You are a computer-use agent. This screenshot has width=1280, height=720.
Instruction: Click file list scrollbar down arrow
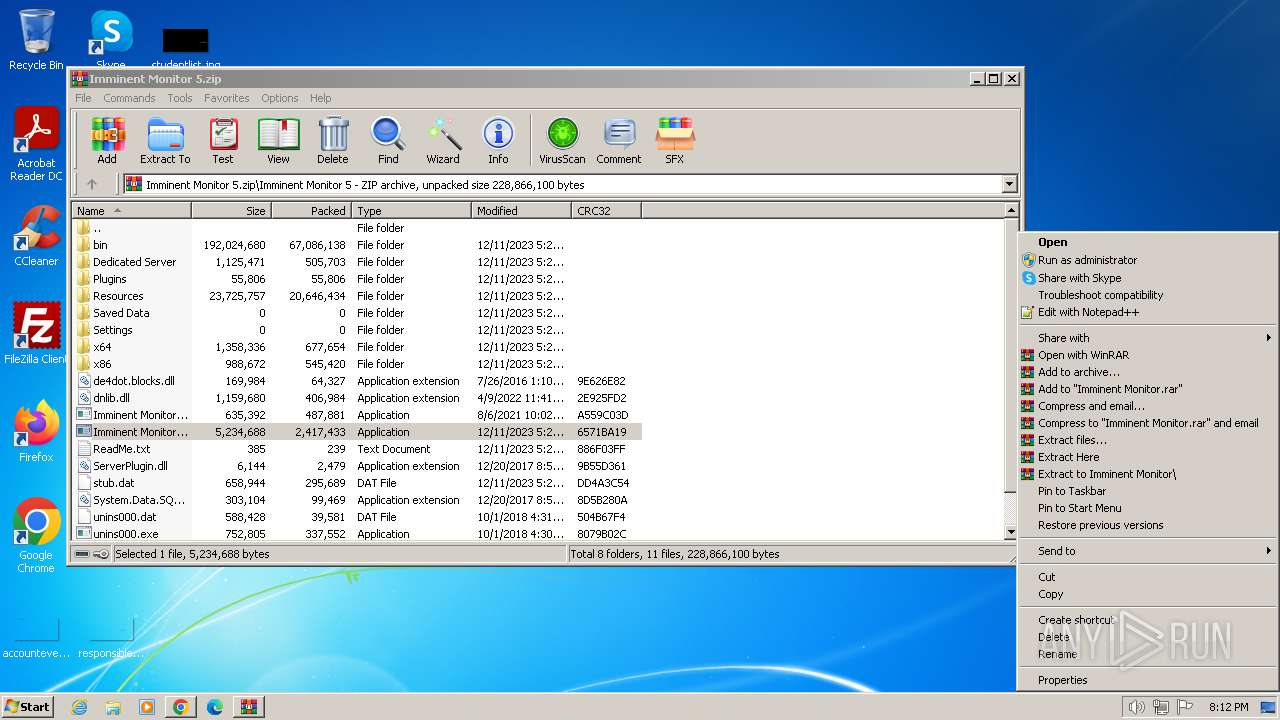click(1011, 533)
